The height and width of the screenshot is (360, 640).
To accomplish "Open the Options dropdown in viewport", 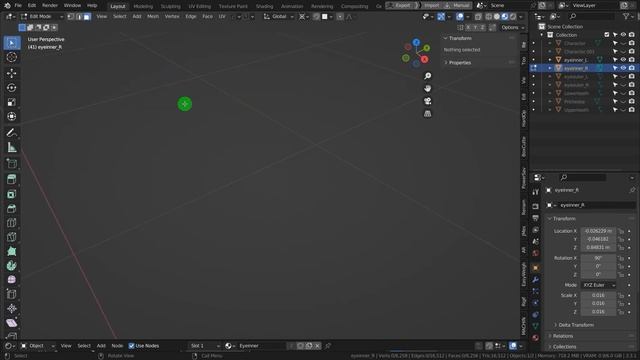I will 513,27.
